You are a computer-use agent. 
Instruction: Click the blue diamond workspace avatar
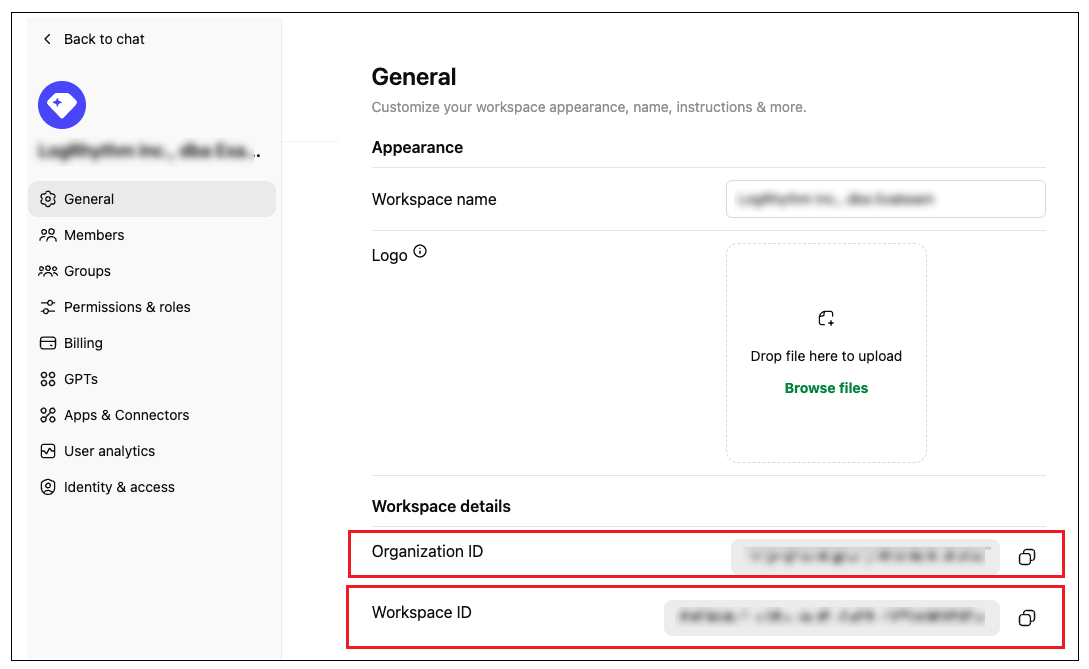pos(62,105)
